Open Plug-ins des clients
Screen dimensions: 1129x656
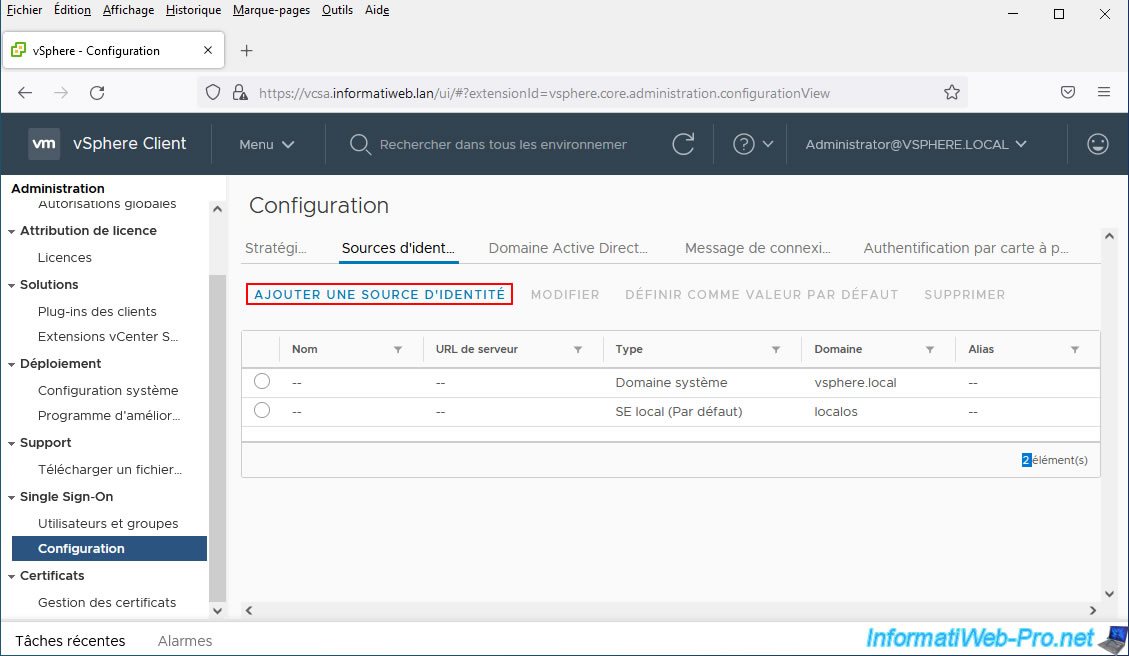[97, 312]
